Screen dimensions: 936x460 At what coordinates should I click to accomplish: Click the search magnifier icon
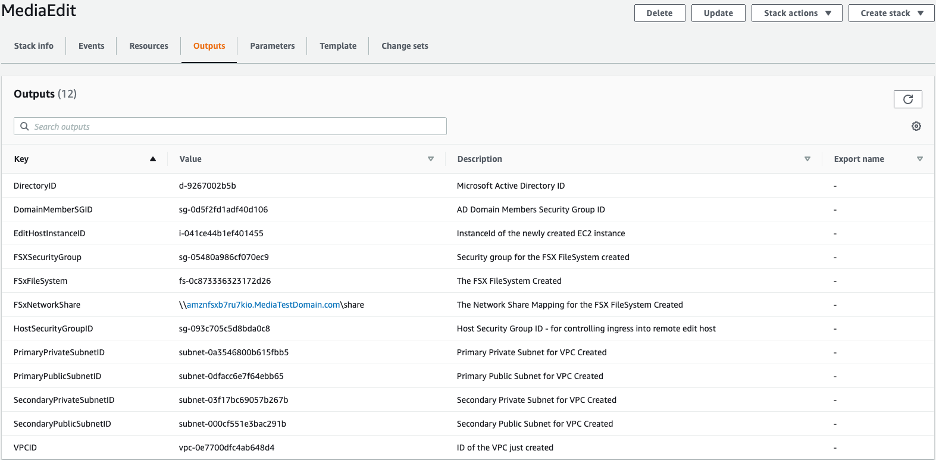pos(24,127)
